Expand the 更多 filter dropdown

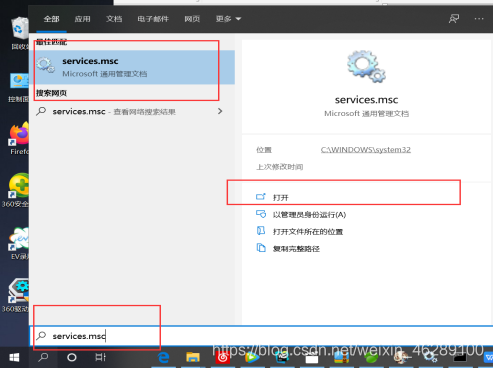pyautogui.click(x=228, y=19)
